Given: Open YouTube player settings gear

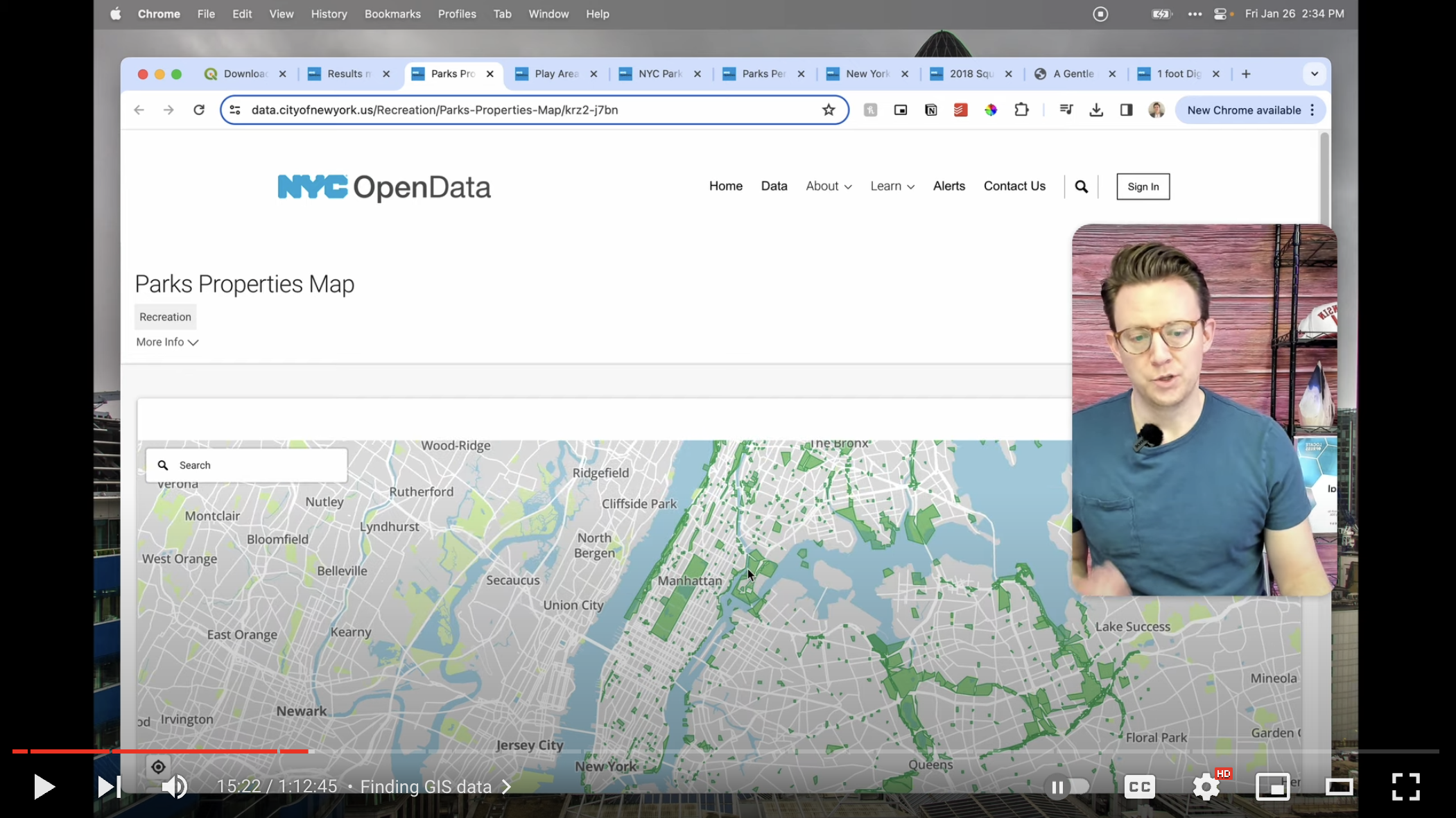Looking at the screenshot, I should [x=1206, y=787].
